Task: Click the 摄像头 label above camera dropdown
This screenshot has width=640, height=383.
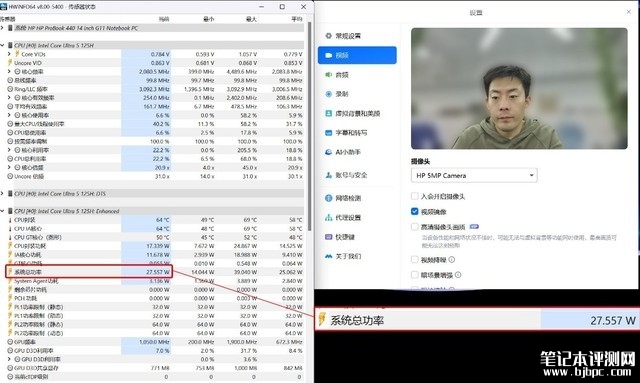Action: point(420,161)
